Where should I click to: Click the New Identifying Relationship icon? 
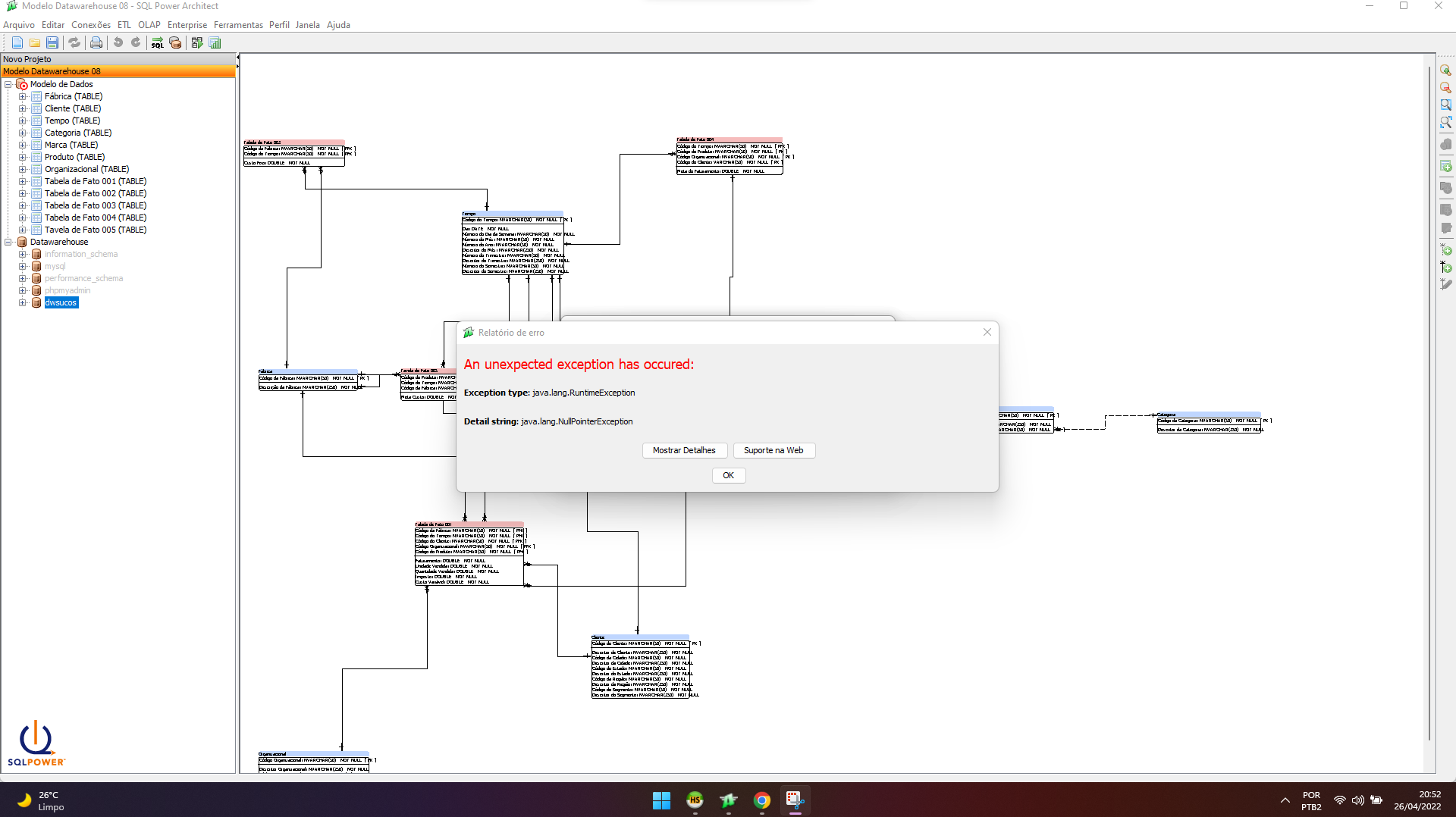pyautogui.click(x=1445, y=267)
